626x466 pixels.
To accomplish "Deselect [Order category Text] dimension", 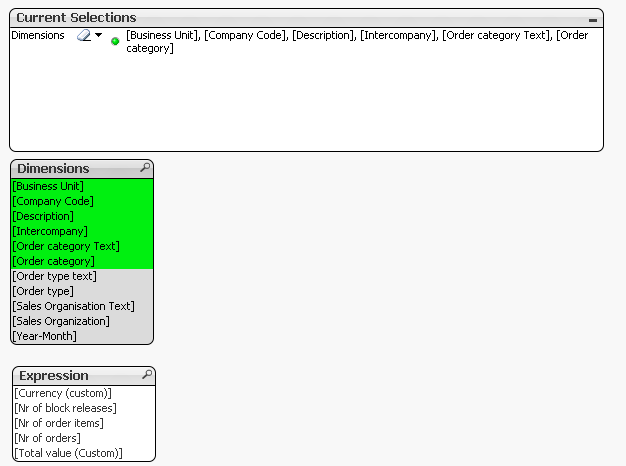I will 82,246.
